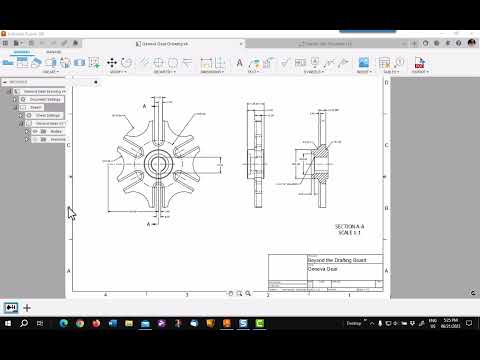This screenshot has height=360, width=480.
Task: Select the Base View tool
Action: tap(8, 62)
